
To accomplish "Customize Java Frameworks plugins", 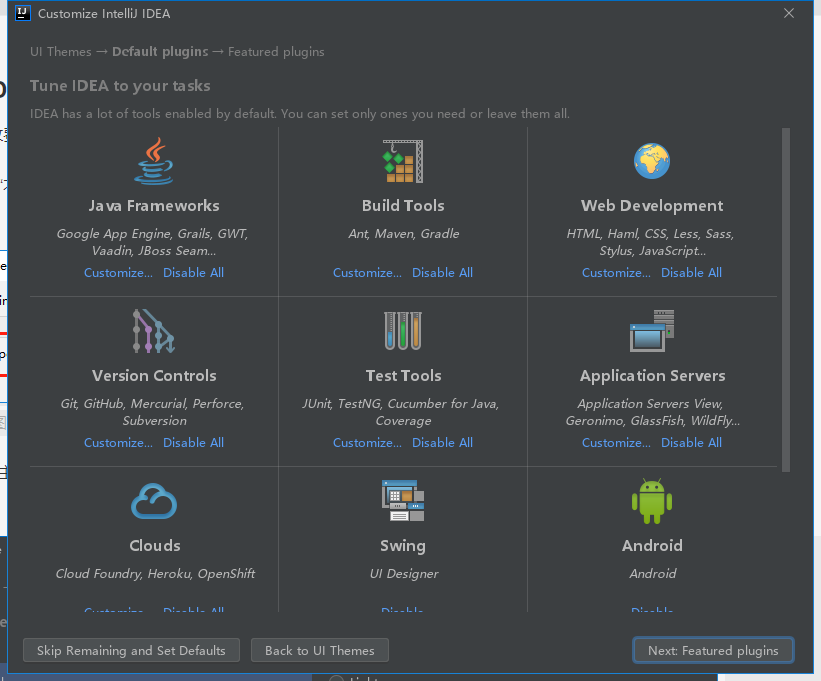I will [118, 273].
